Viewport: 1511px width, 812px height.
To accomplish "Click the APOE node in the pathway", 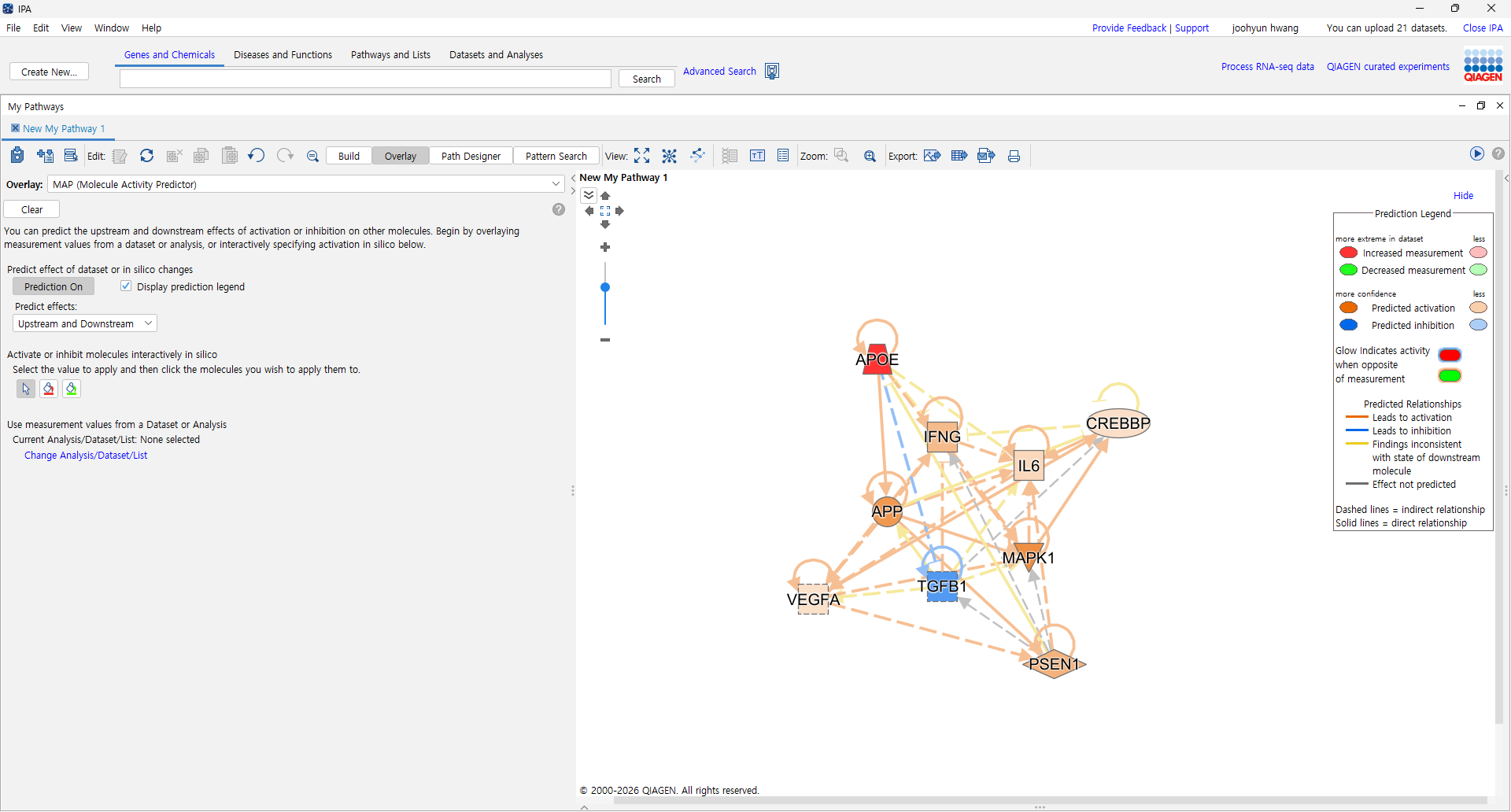I will pos(877,360).
